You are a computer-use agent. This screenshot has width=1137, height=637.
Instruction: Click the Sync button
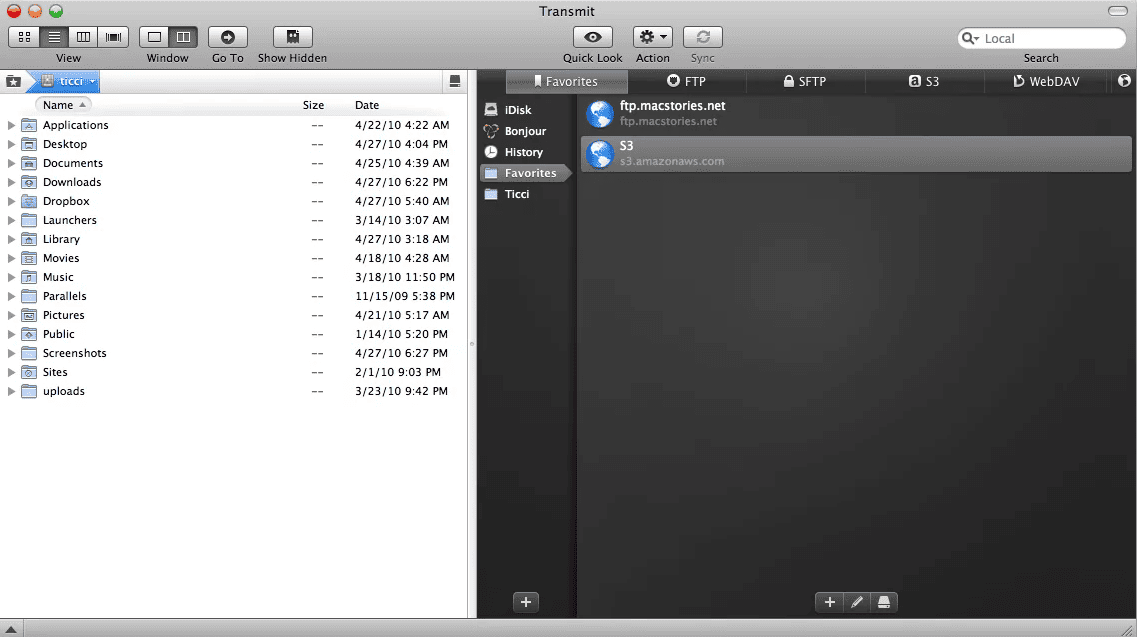point(703,37)
